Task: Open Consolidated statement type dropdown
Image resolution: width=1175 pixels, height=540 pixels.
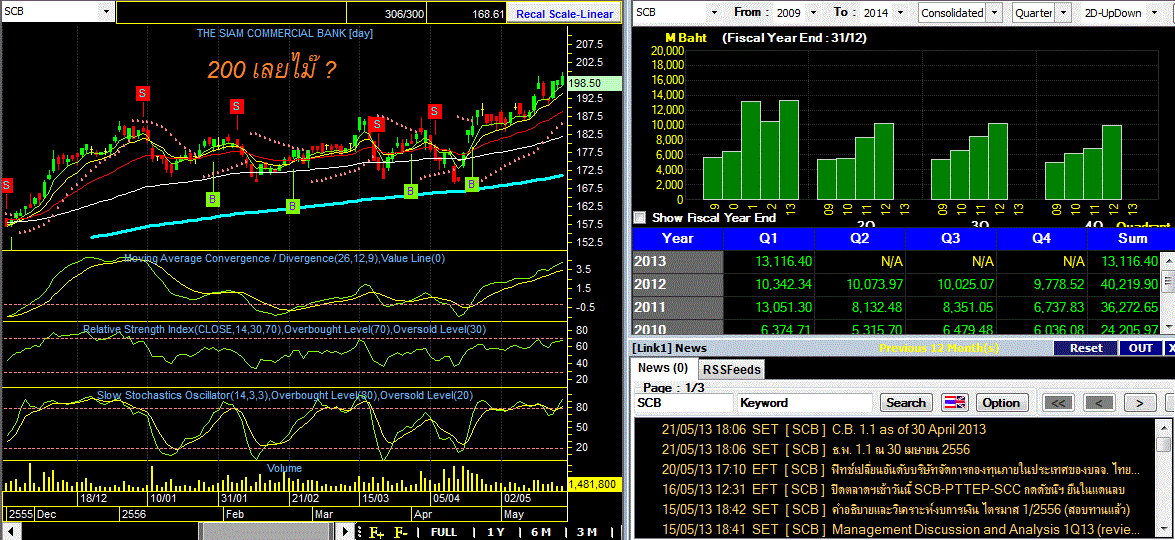Action: coord(994,13)
